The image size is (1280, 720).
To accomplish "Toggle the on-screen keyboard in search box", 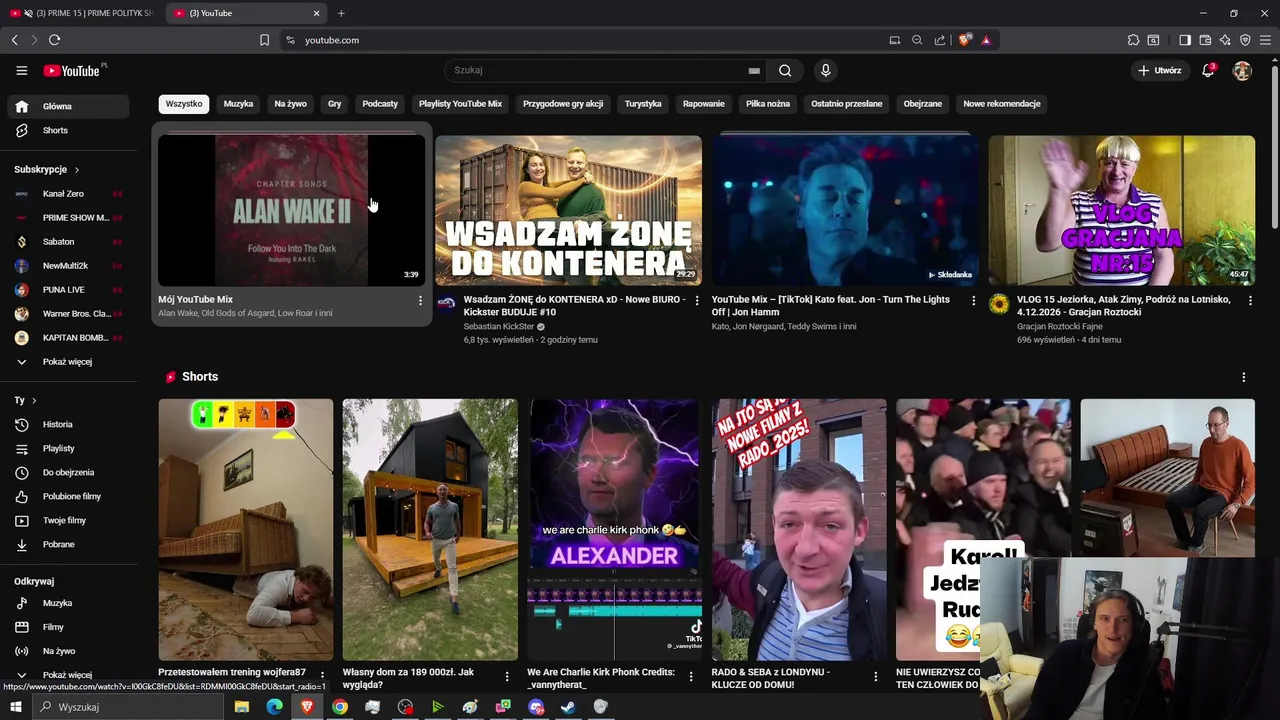I will coord(754,70).
